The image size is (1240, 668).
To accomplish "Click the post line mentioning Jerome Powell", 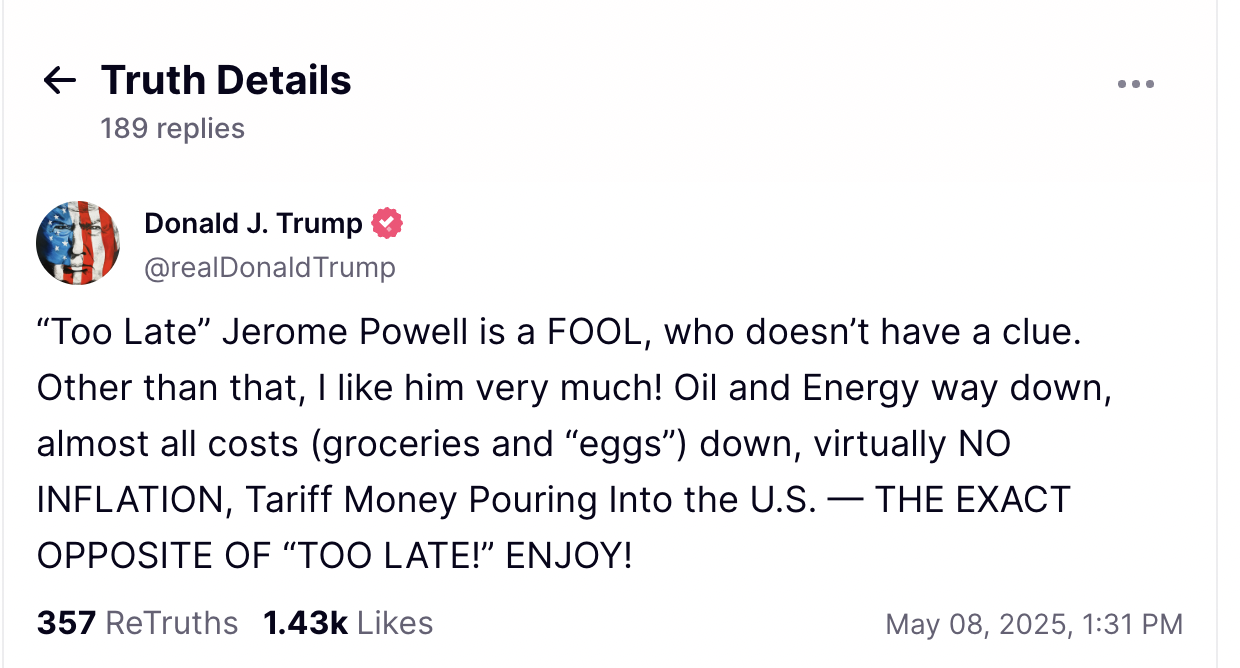I will click(559, 333).
